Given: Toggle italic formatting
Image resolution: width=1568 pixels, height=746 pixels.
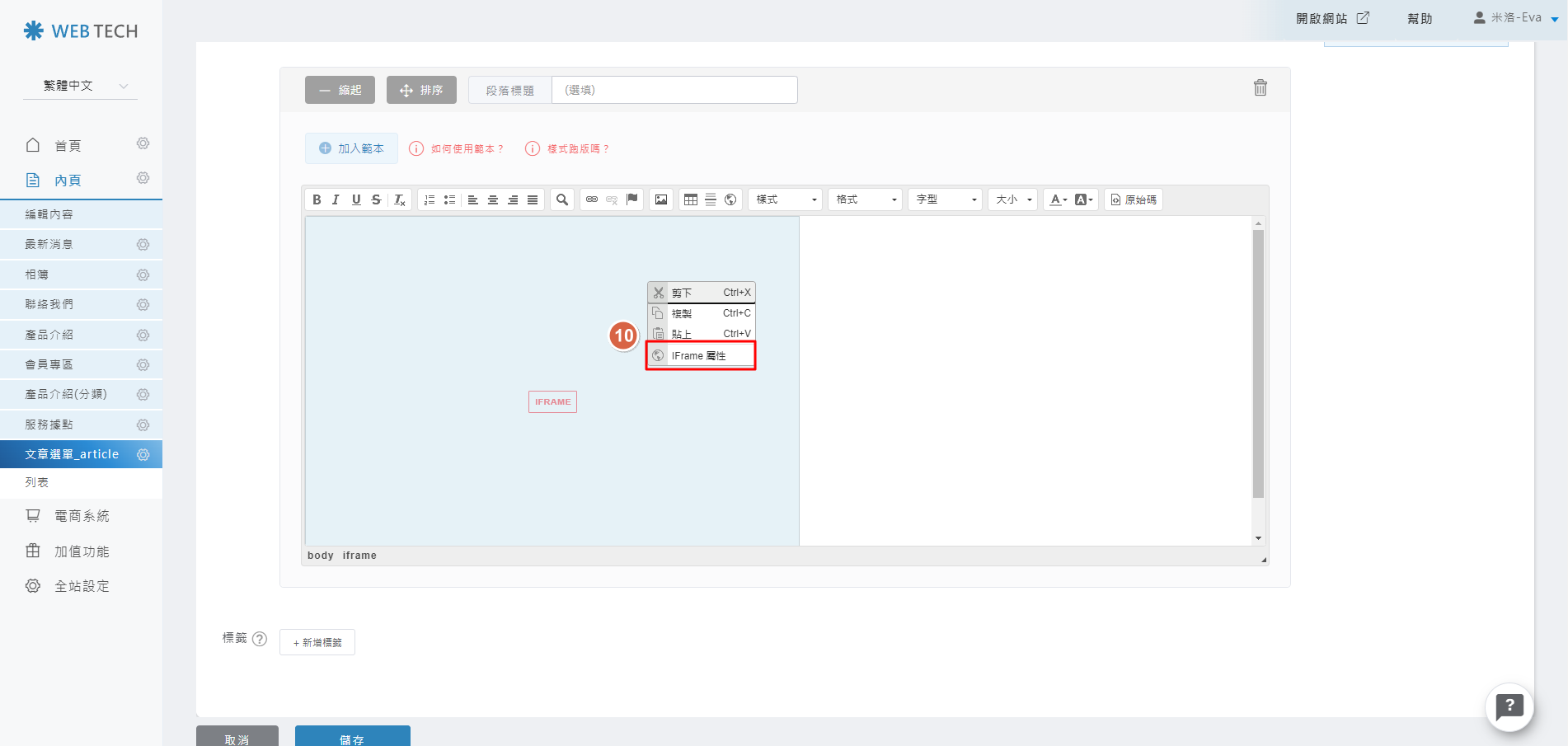Looking at the screenshot, I should 336,199.
